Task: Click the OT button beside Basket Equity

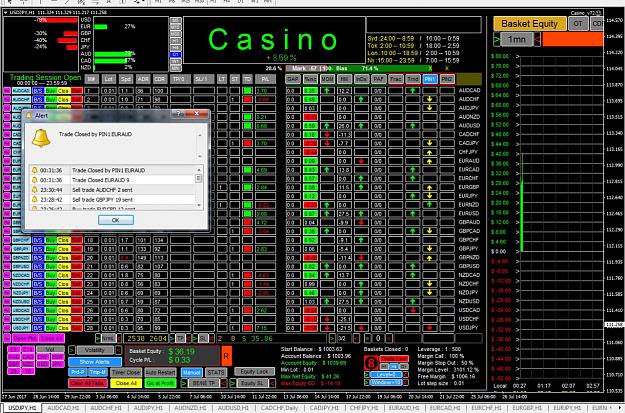Action: (578, 24)
